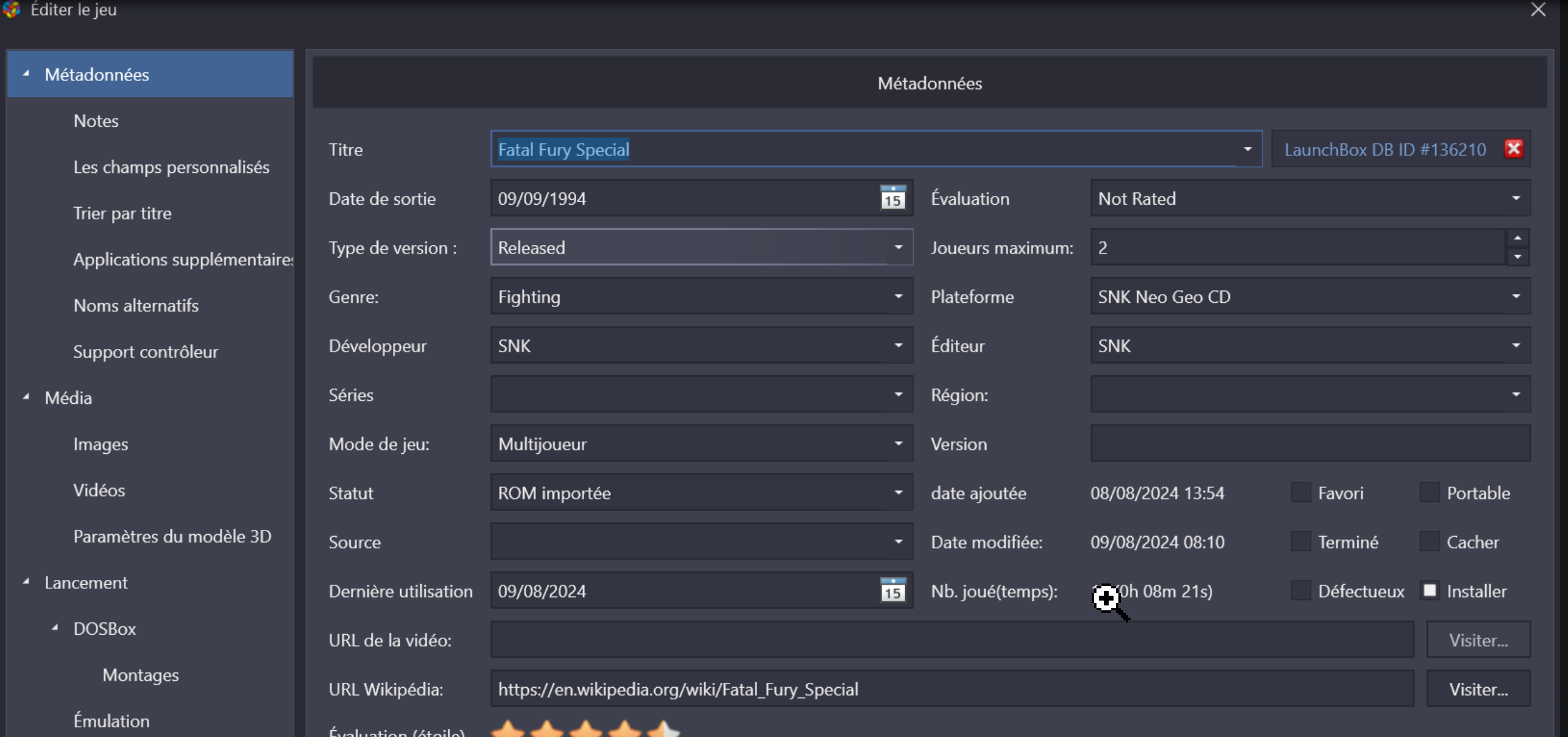The width and height of the screenshot is (1568, 737).
Task: Open the Statut dropdown
Action: (x=898, y=493)
